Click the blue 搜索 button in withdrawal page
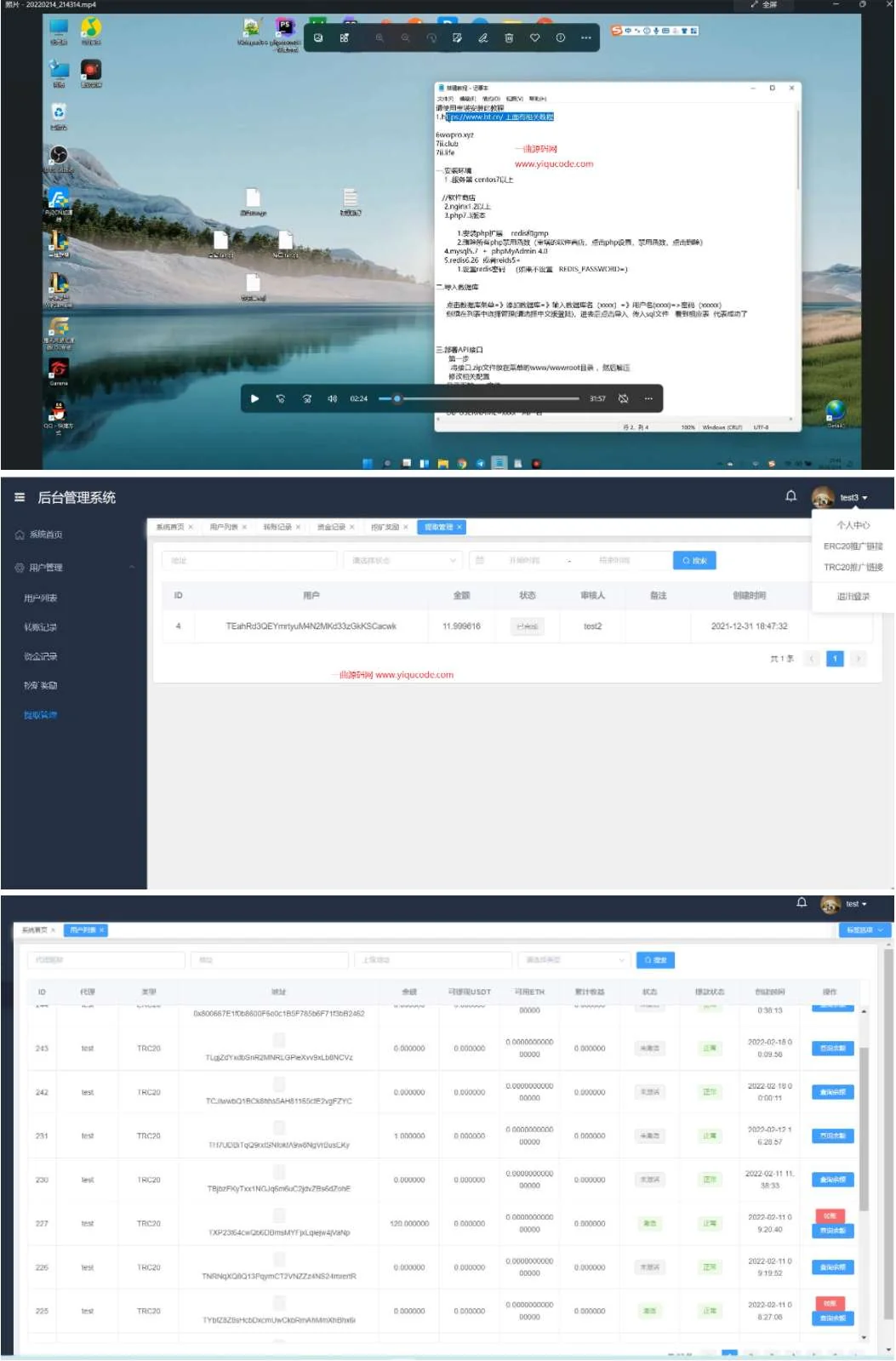The image size is (896, 1361). tap(694, 560)
